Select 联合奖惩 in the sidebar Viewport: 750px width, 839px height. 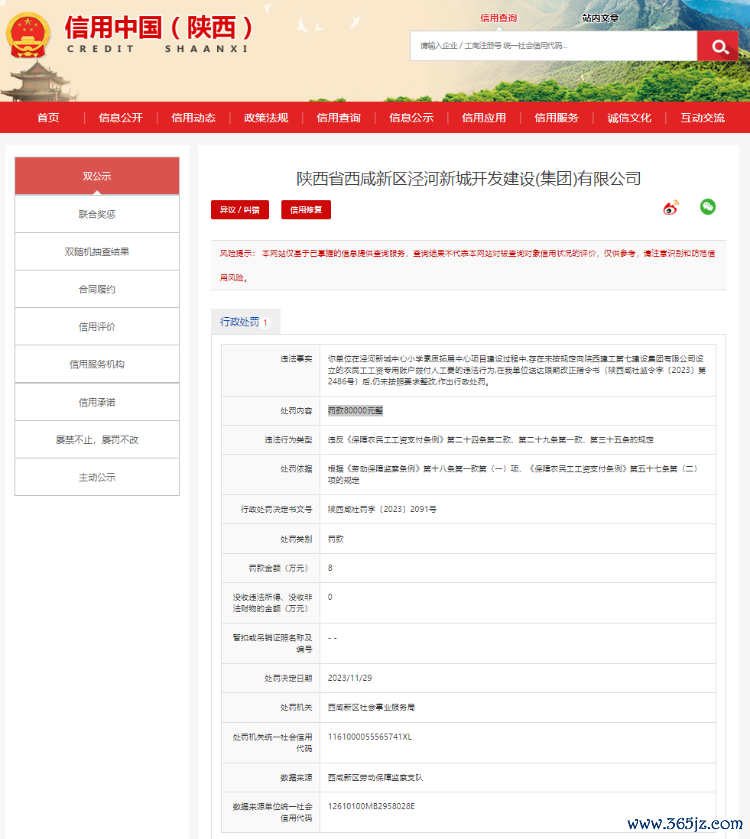pos(97,214)
